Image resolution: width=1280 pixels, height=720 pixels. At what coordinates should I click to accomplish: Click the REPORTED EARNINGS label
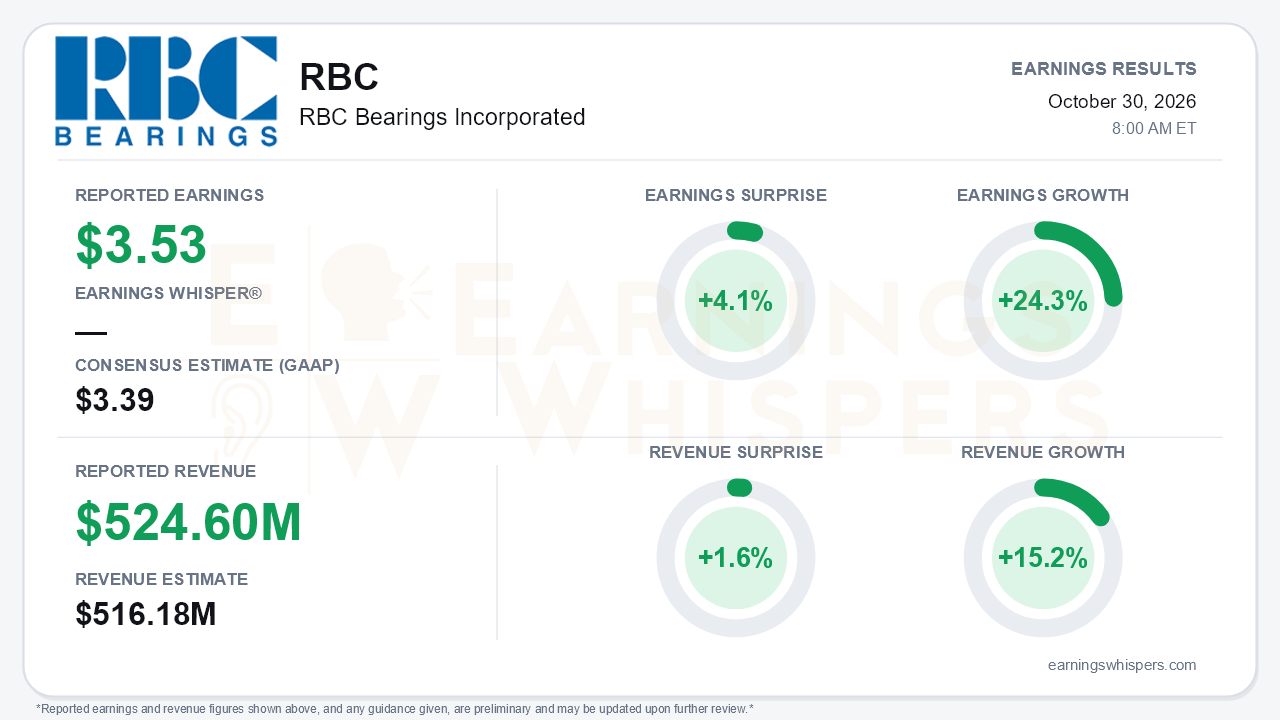170,195
